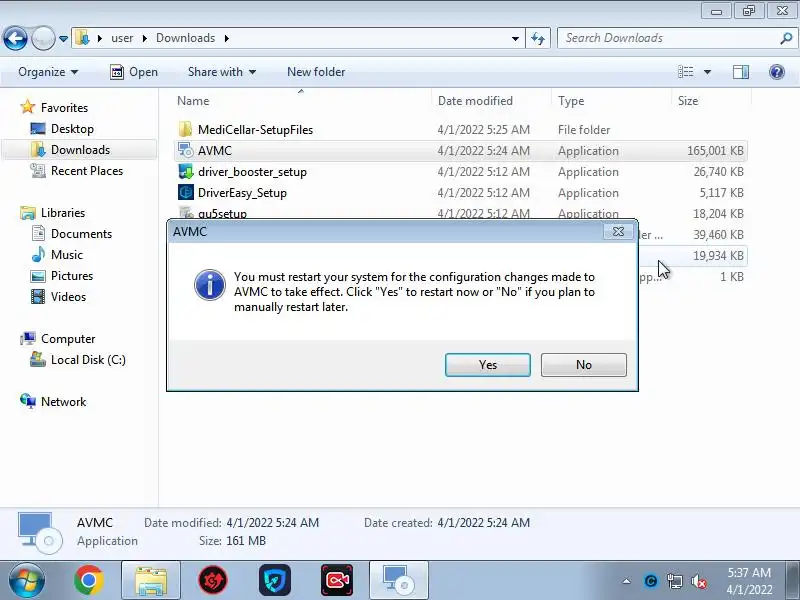Close the AVMC dialog with the X button
The image size is (800, 600).
point(618,232)
